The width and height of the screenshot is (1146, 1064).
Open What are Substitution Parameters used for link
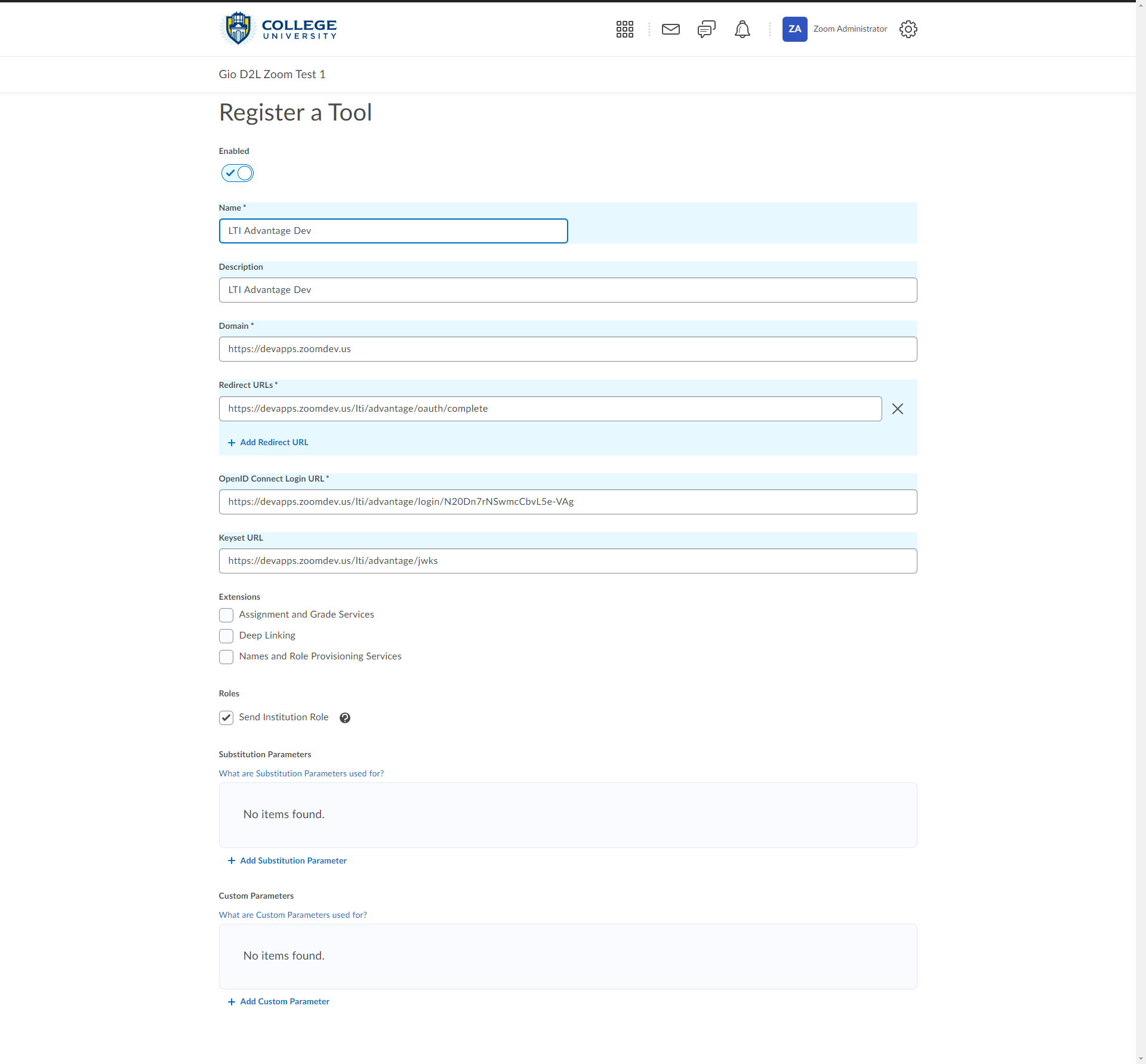click(x=301, y=774)
